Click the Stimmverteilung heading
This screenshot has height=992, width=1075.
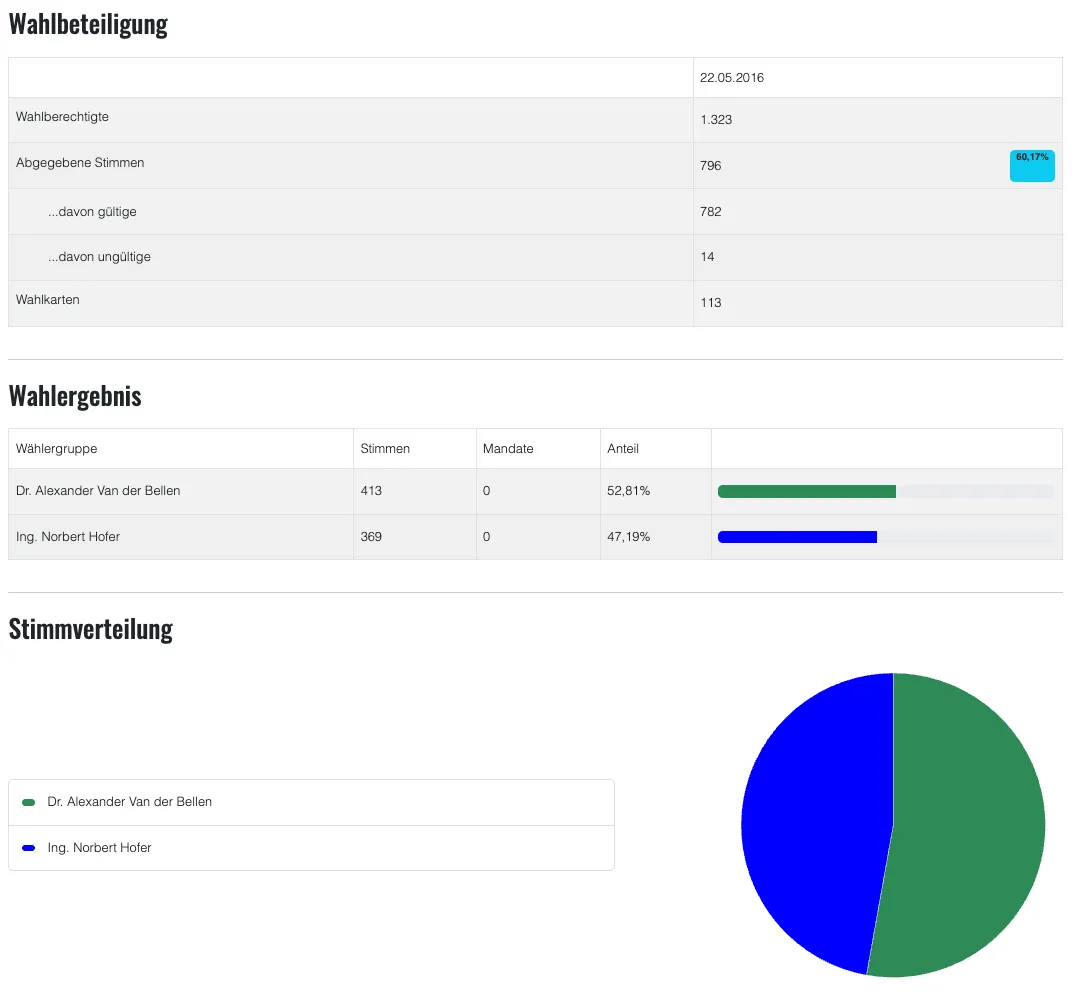90,629
